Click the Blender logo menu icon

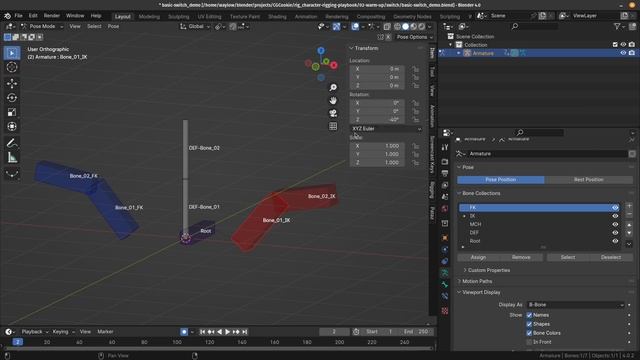click(x=7, y=16)
